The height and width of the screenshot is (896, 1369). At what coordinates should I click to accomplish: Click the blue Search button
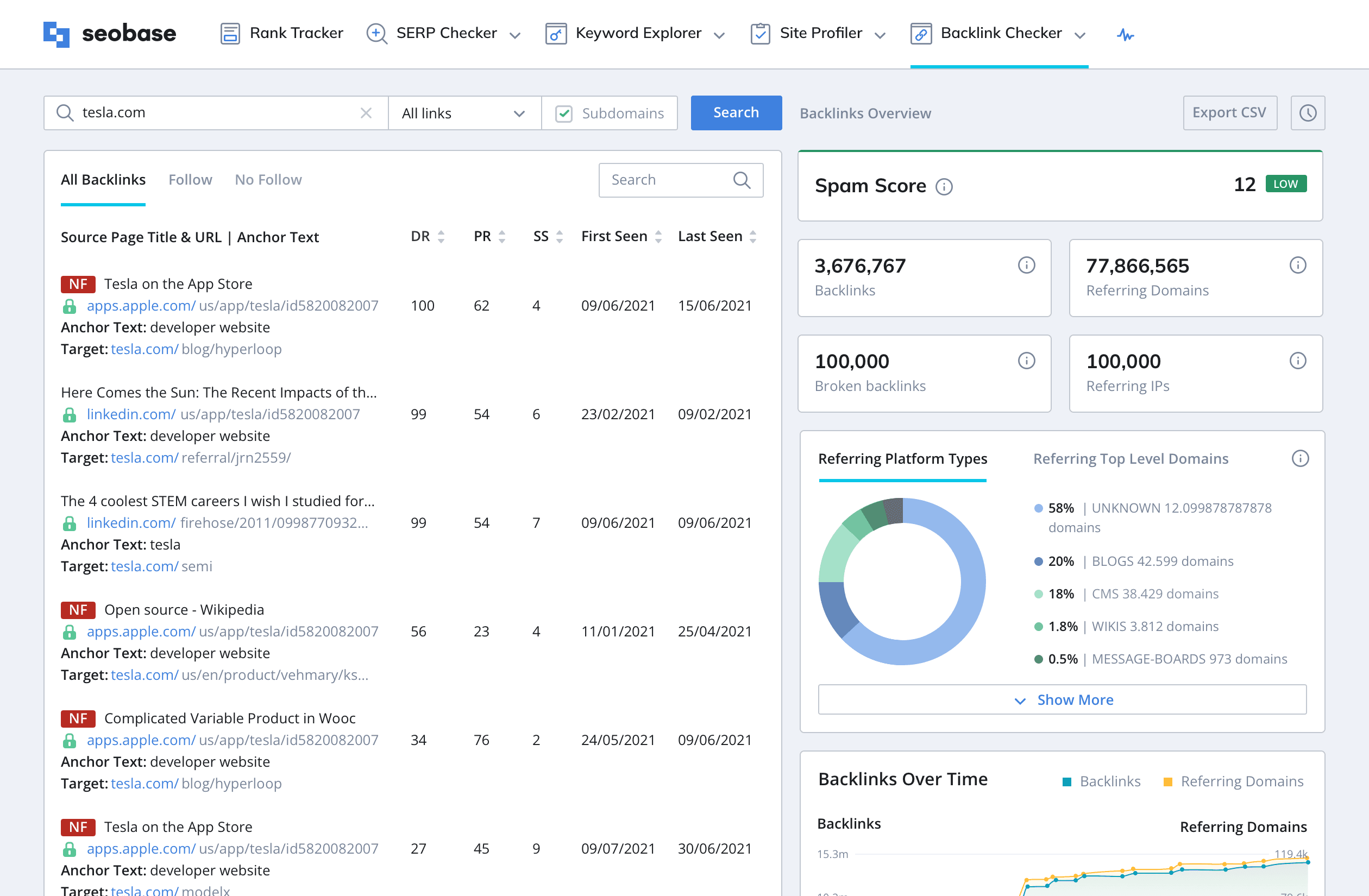pyautogui.click(x=736, y=113)
